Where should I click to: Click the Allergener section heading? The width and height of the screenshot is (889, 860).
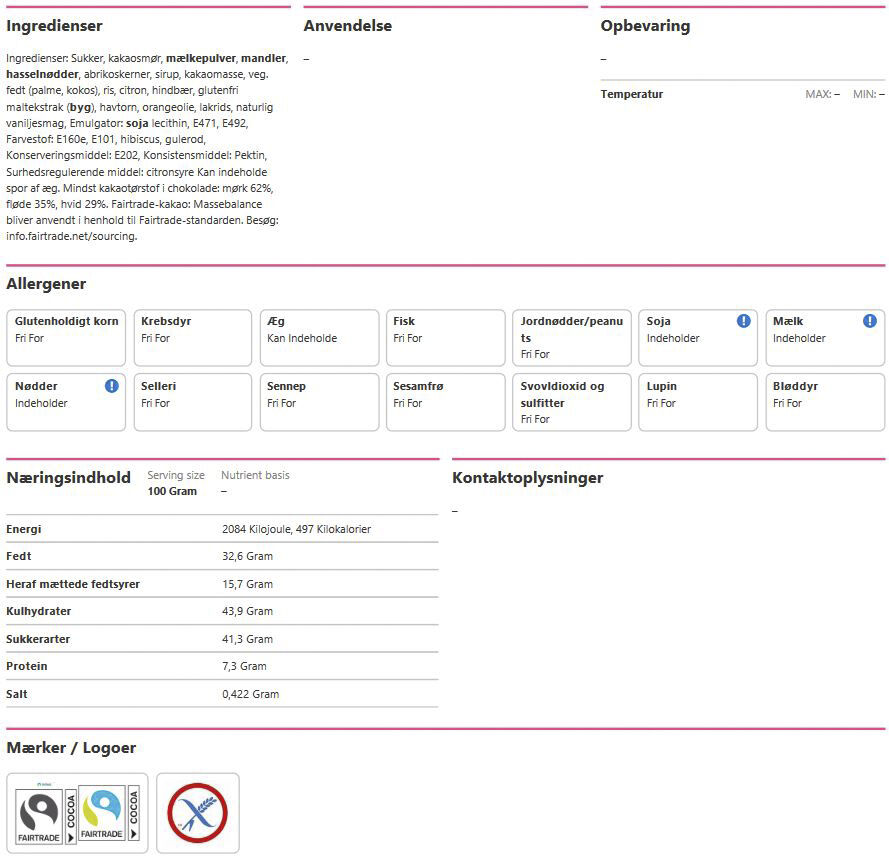click(x=46, y=284)
